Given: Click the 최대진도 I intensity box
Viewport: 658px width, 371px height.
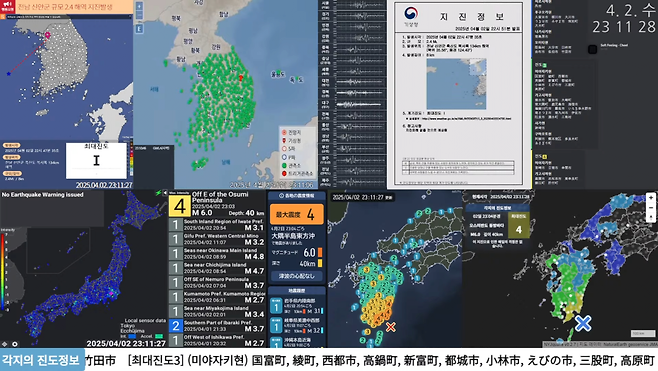Looking at the screenshot, I should coord(96,160).
